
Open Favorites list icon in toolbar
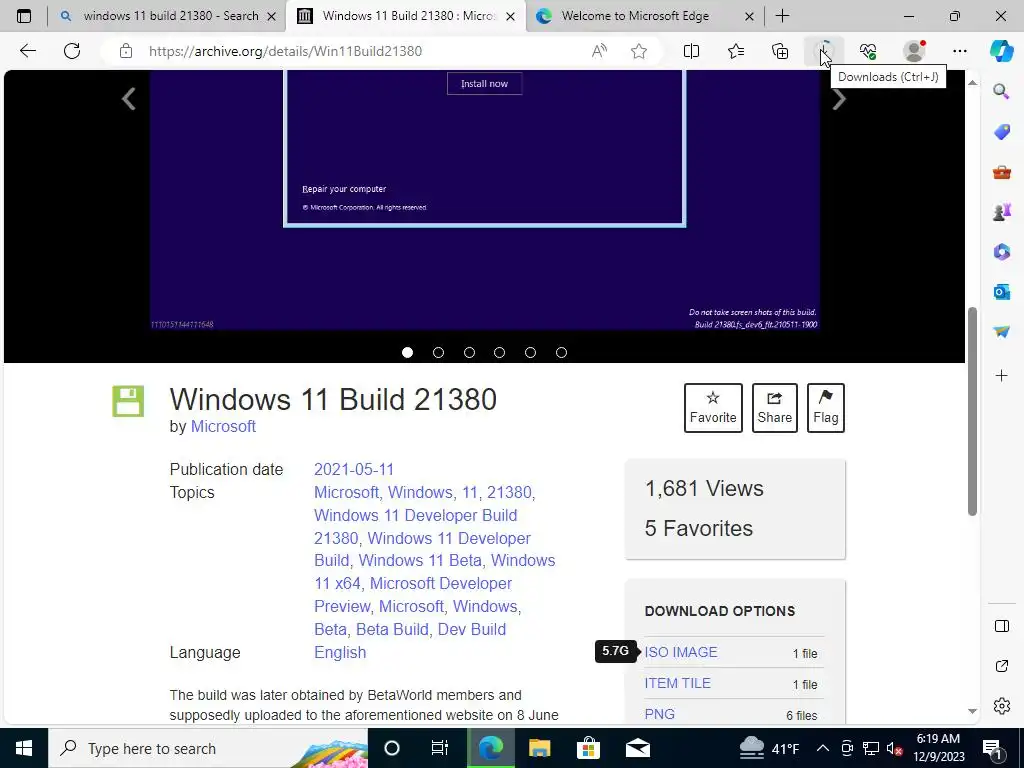(x=736, y=51)
